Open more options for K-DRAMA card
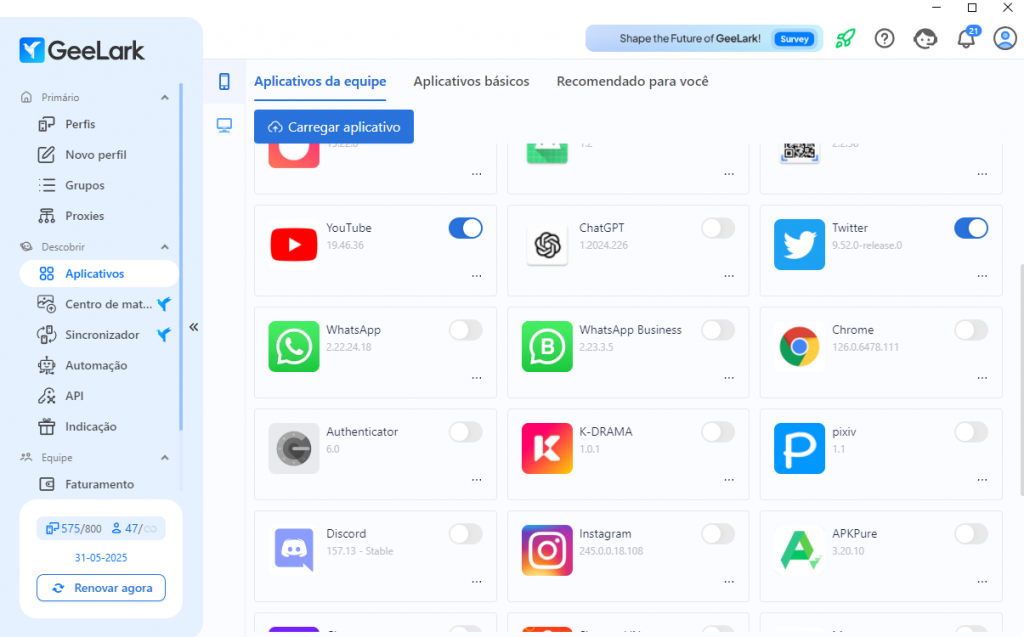Viewport: 1024px width, 637px height. 729,480
